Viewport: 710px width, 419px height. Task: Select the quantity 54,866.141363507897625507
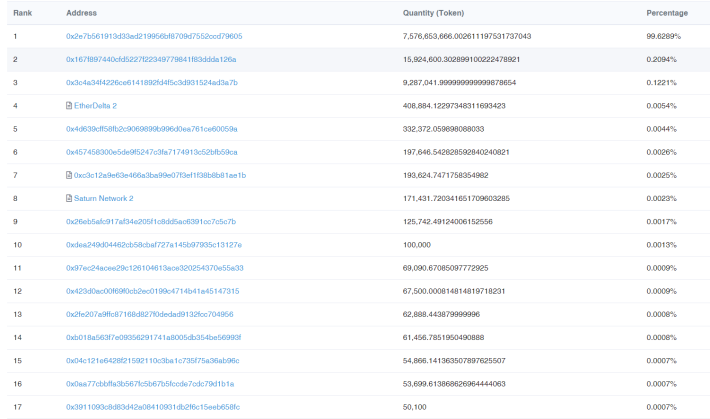[454, 361]
